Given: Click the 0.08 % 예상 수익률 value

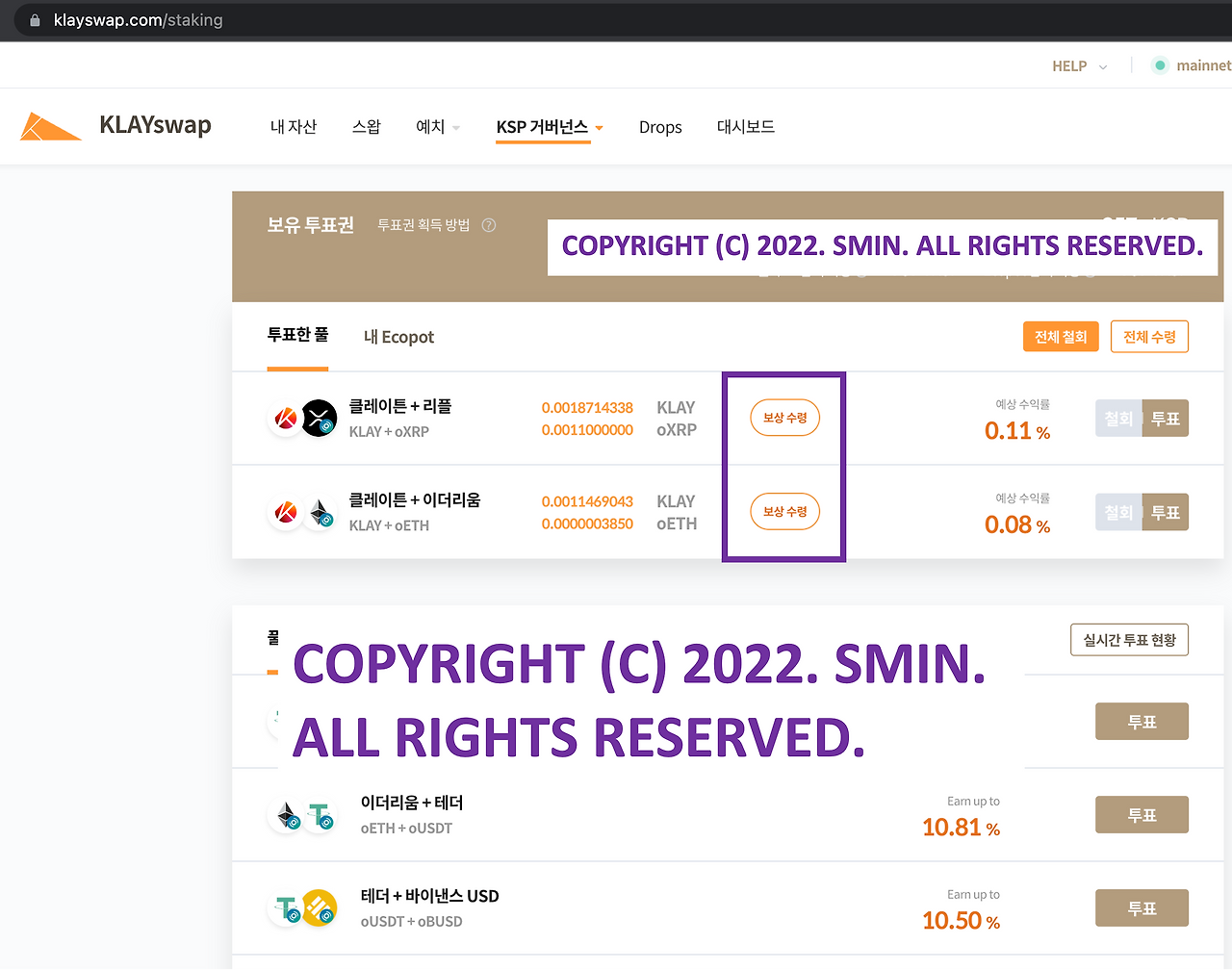Looking at the screenshot, I should [x=1017, y=524].
